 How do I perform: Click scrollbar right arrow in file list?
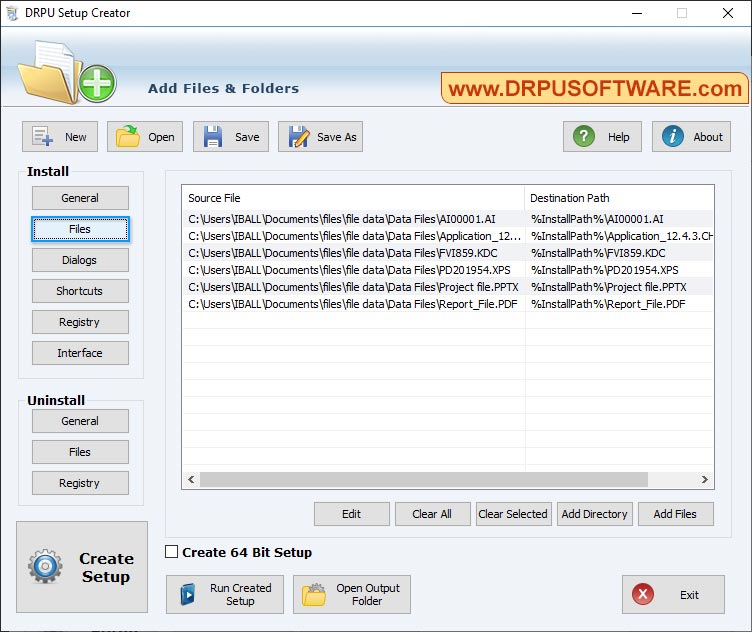[704, 479]
